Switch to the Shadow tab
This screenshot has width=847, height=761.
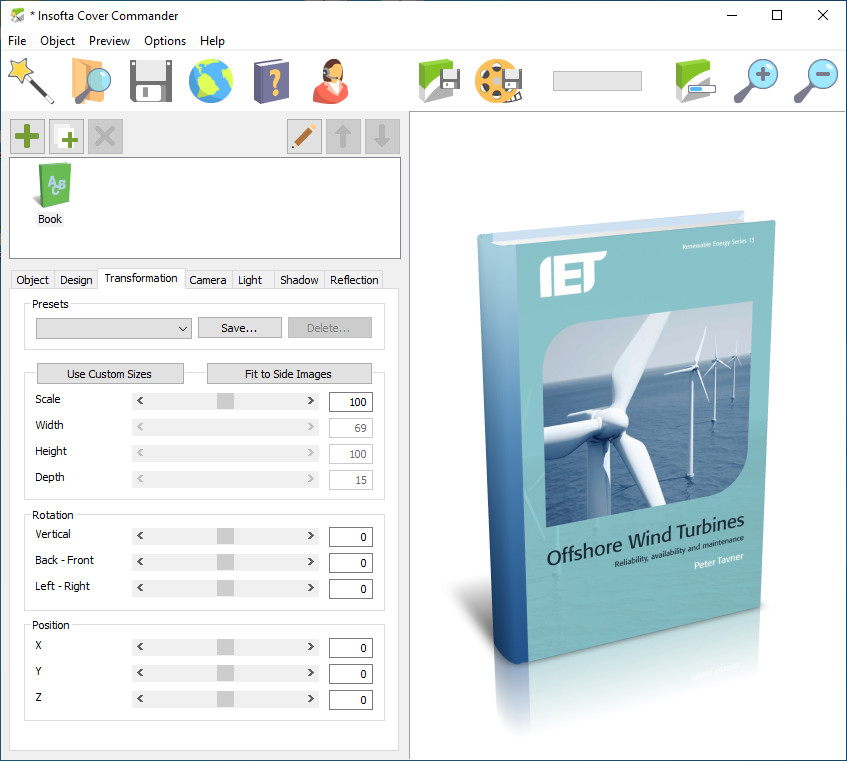click(299, 280)
